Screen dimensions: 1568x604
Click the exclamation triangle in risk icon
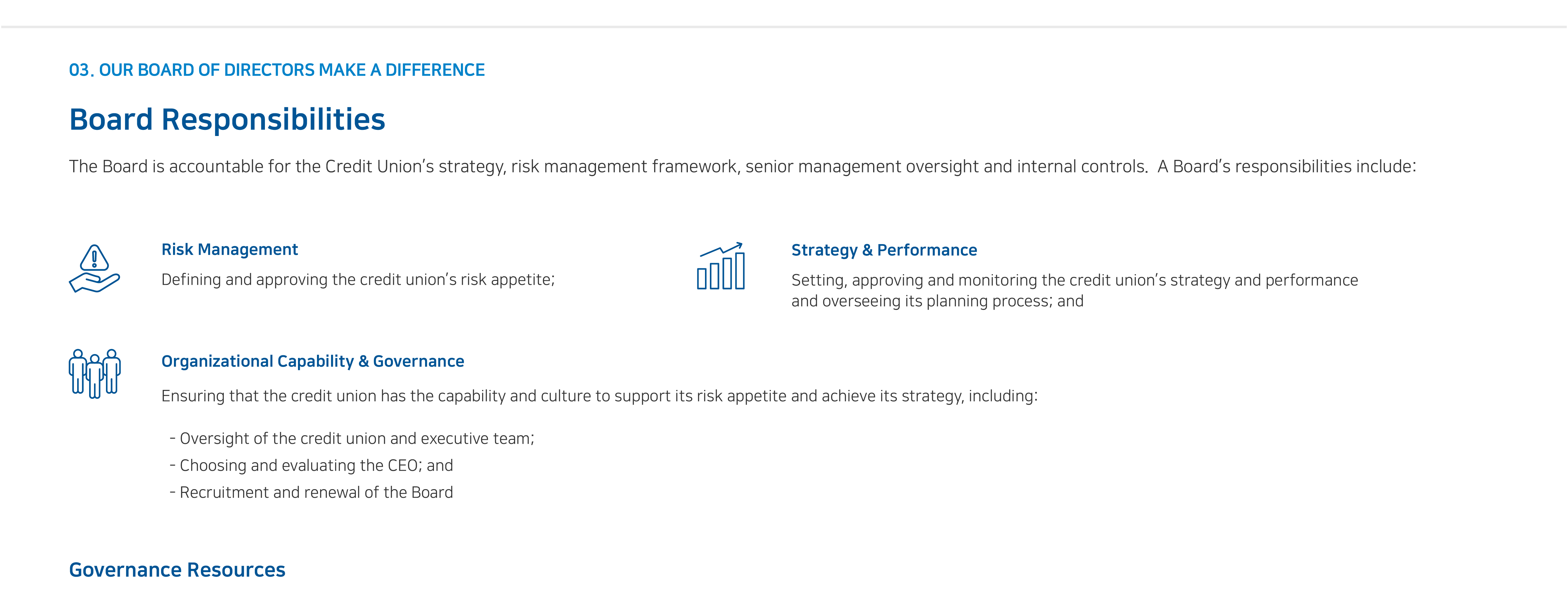[94, 258]
